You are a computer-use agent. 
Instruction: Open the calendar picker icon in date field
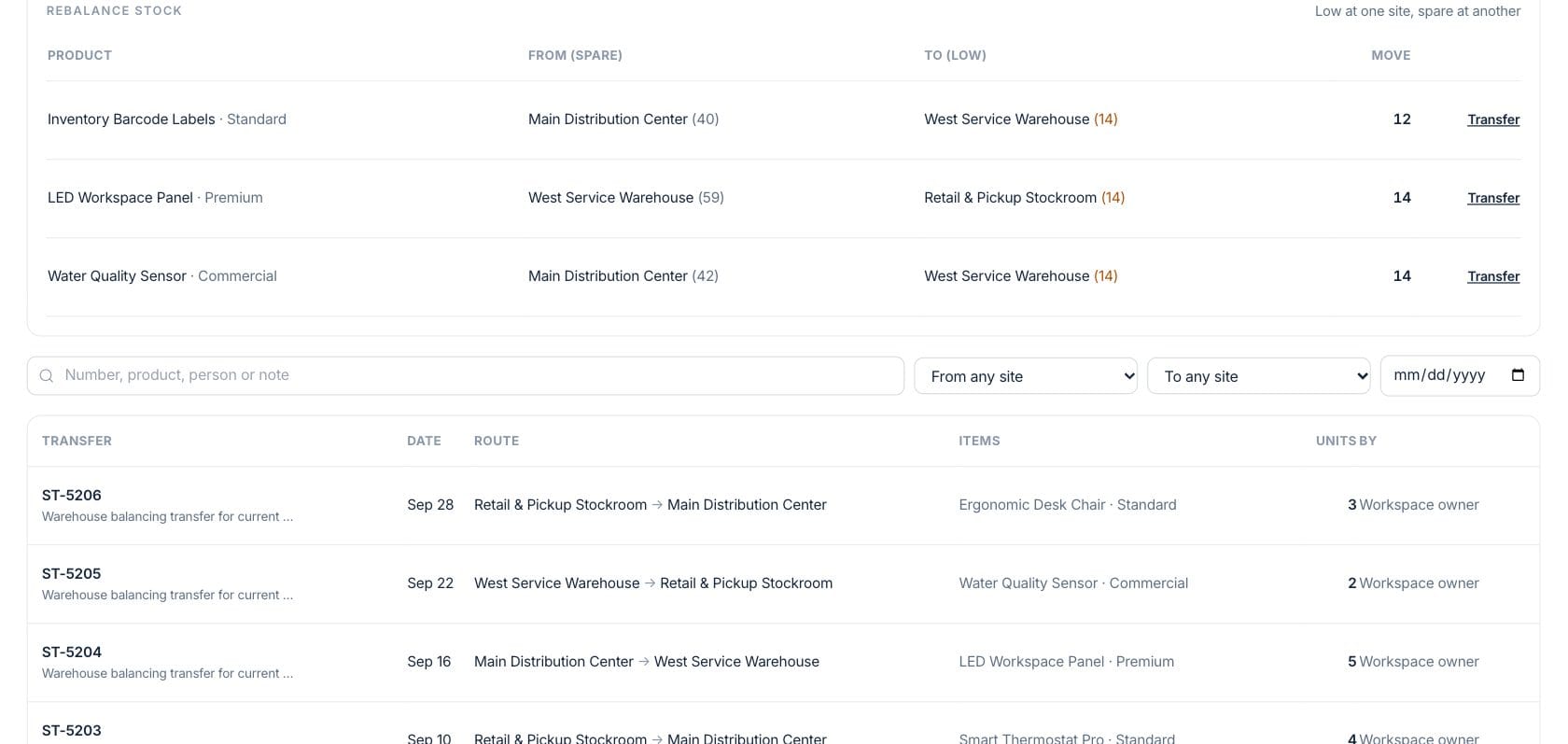[x=1518, y=375]
